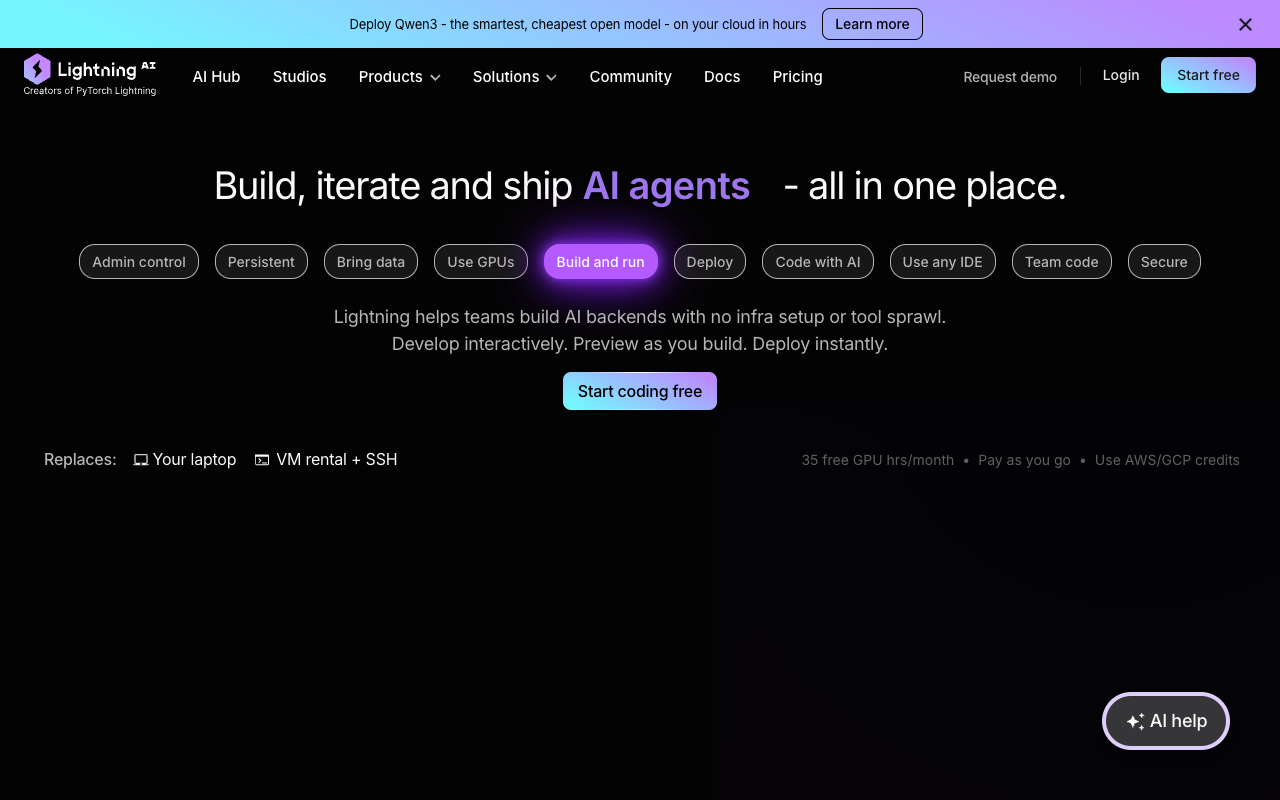Select the Team code pill
The image size is (1280, 800).
(x=1062, y=262)
